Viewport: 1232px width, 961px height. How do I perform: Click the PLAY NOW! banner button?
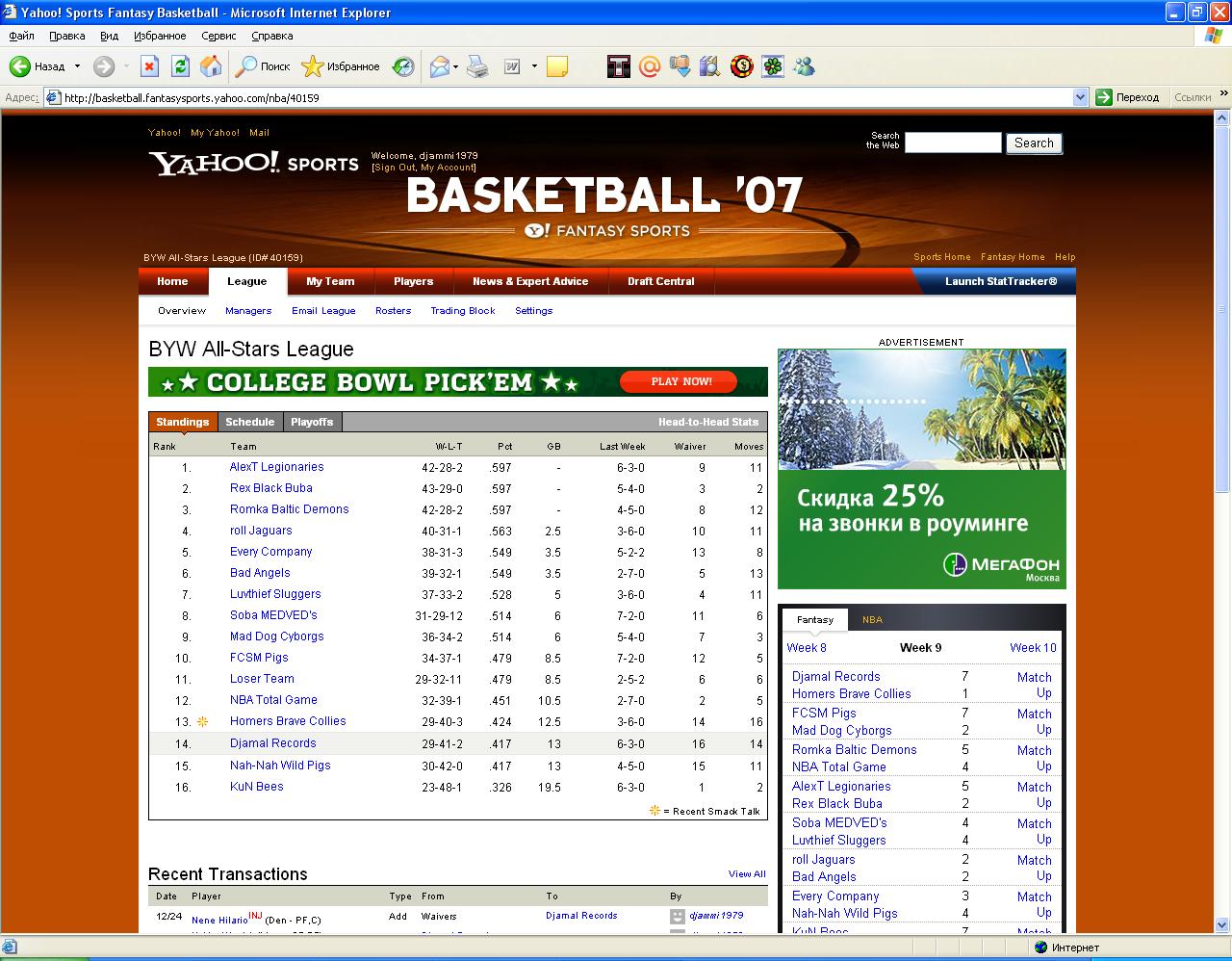(x=681, y=381)
